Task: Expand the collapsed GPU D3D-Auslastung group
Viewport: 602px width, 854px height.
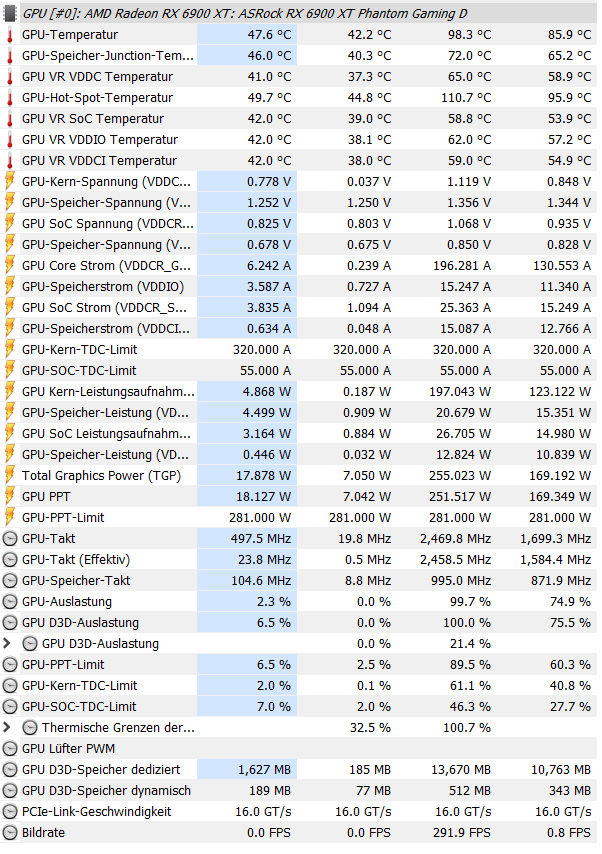Action: click(x=7, y=644)
